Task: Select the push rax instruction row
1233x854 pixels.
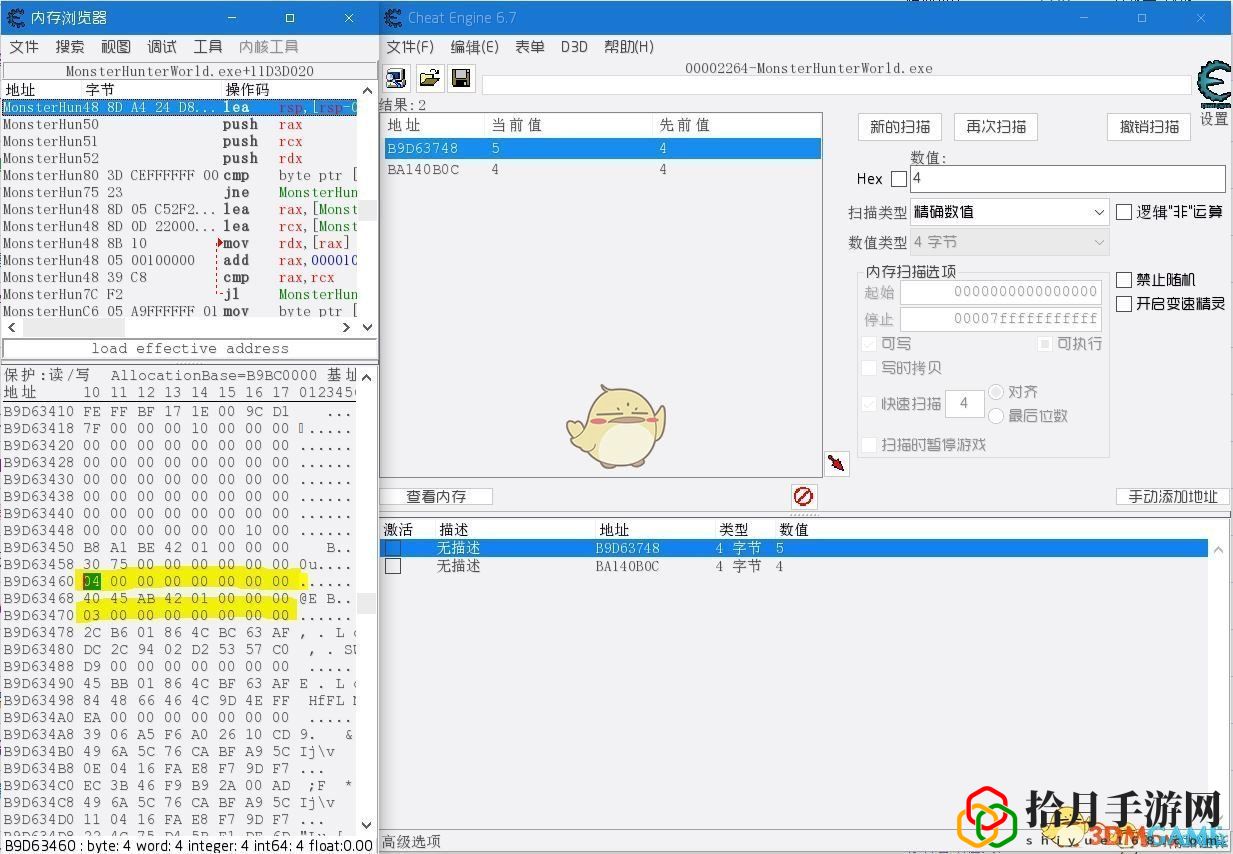Action: [x=180, y=124]
